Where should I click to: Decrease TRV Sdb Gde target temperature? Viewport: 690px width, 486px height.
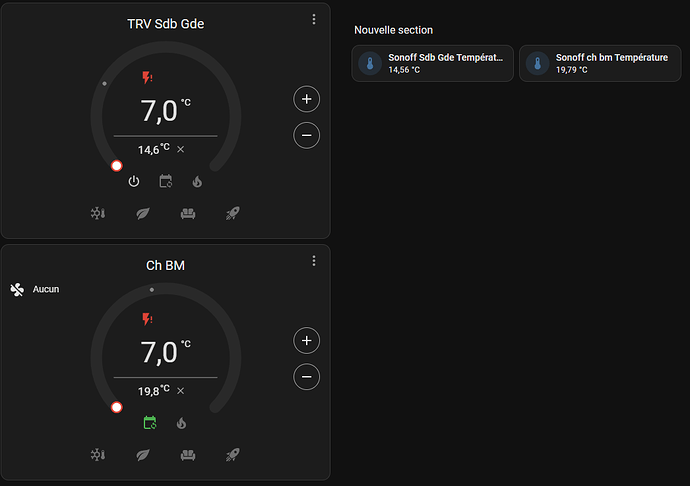coord(307,135)
